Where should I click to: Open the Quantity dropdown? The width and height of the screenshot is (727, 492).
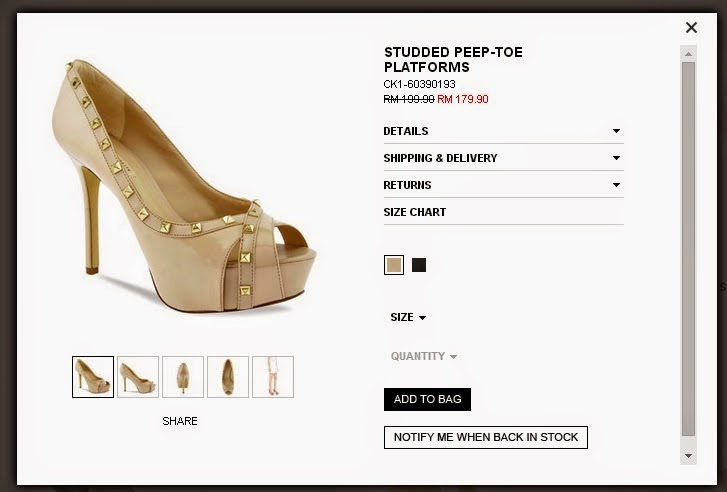click(424, 357)
